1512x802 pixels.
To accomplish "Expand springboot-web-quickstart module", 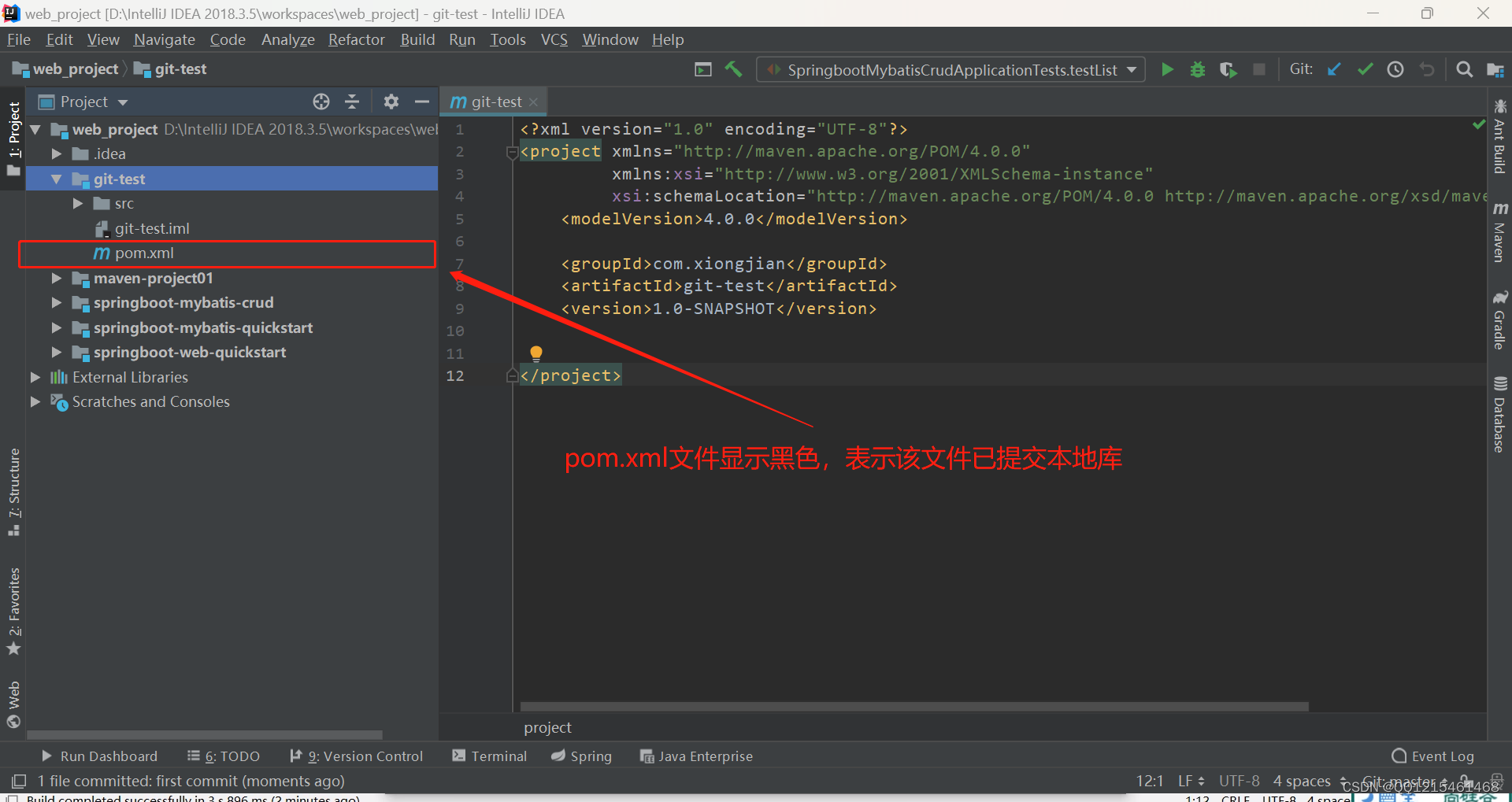I will [x=57, y=353].
